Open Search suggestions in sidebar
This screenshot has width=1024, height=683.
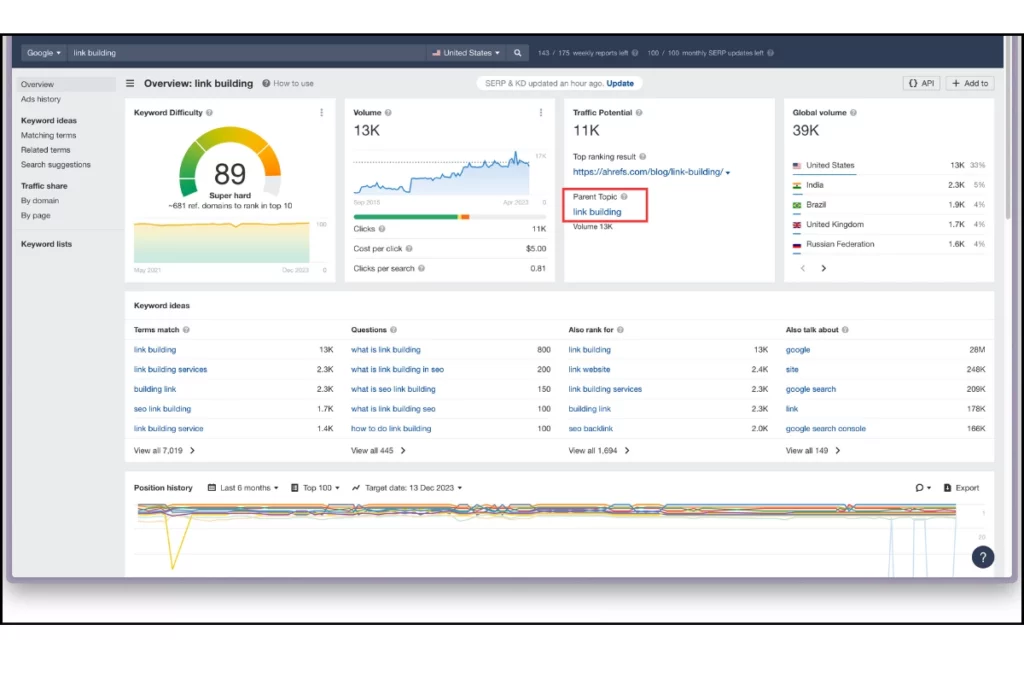pos(56,165)
